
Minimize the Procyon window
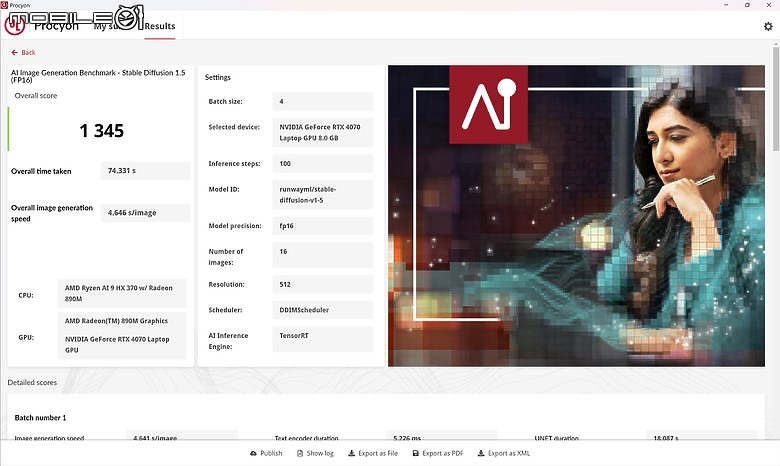point(726,5)
